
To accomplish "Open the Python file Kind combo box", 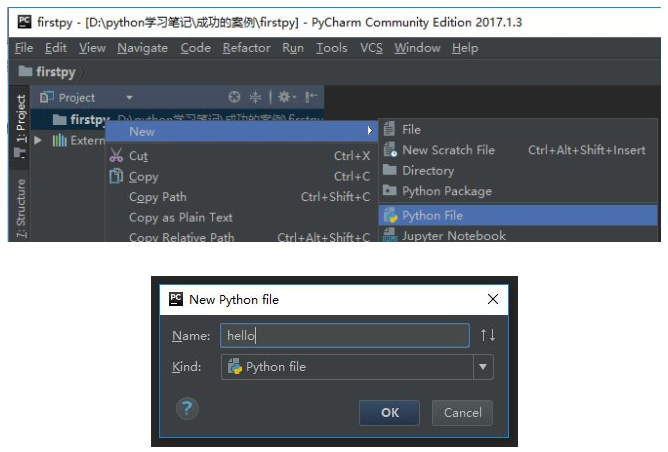I will coord(357,367).
